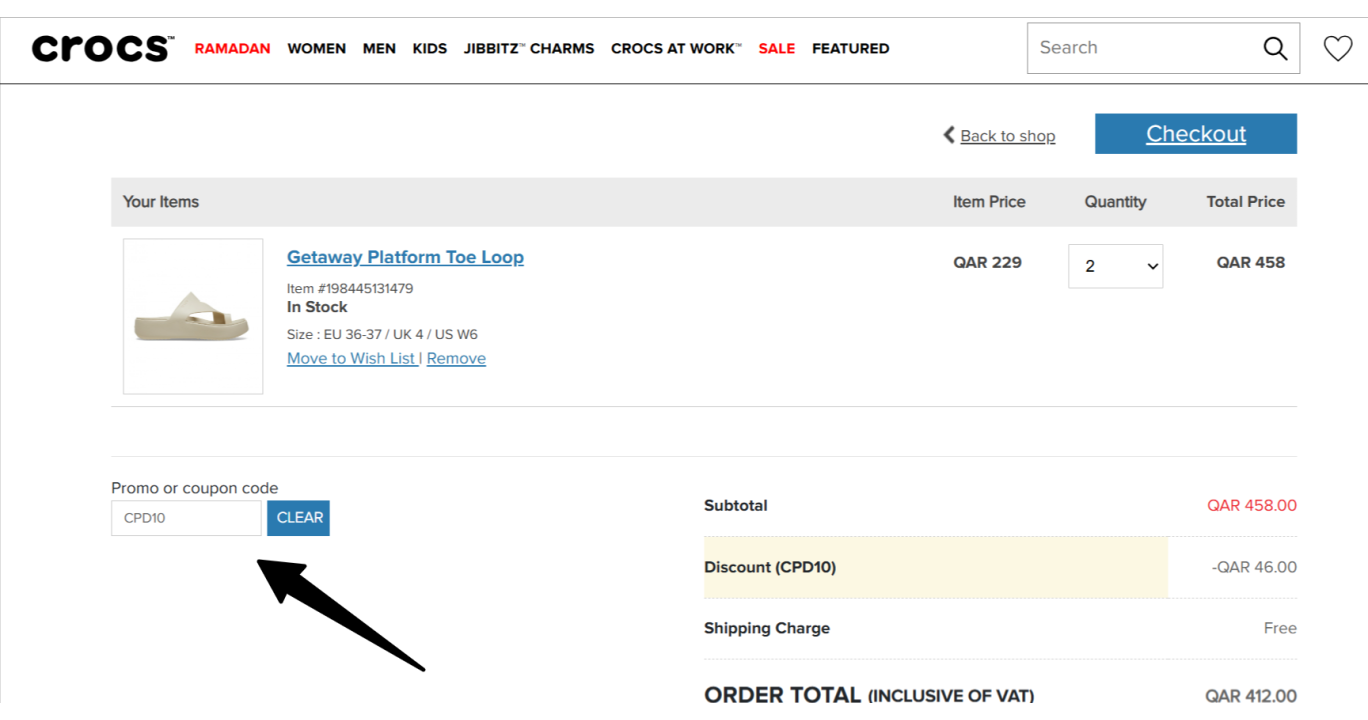Click the order total QAR 412.00

coord(1251,696)
